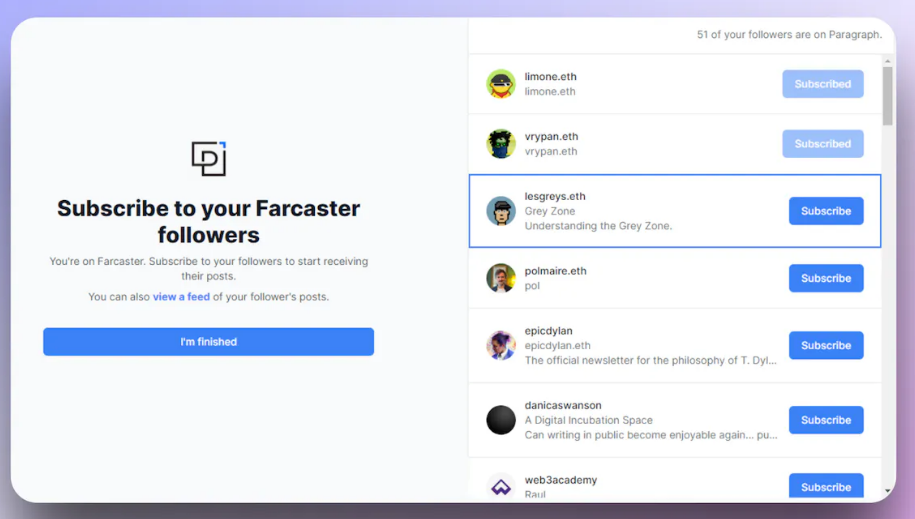The image size is (915, 519).
Task: Open epicdylan's avatar thumbnail
Action: click(501, 346)
